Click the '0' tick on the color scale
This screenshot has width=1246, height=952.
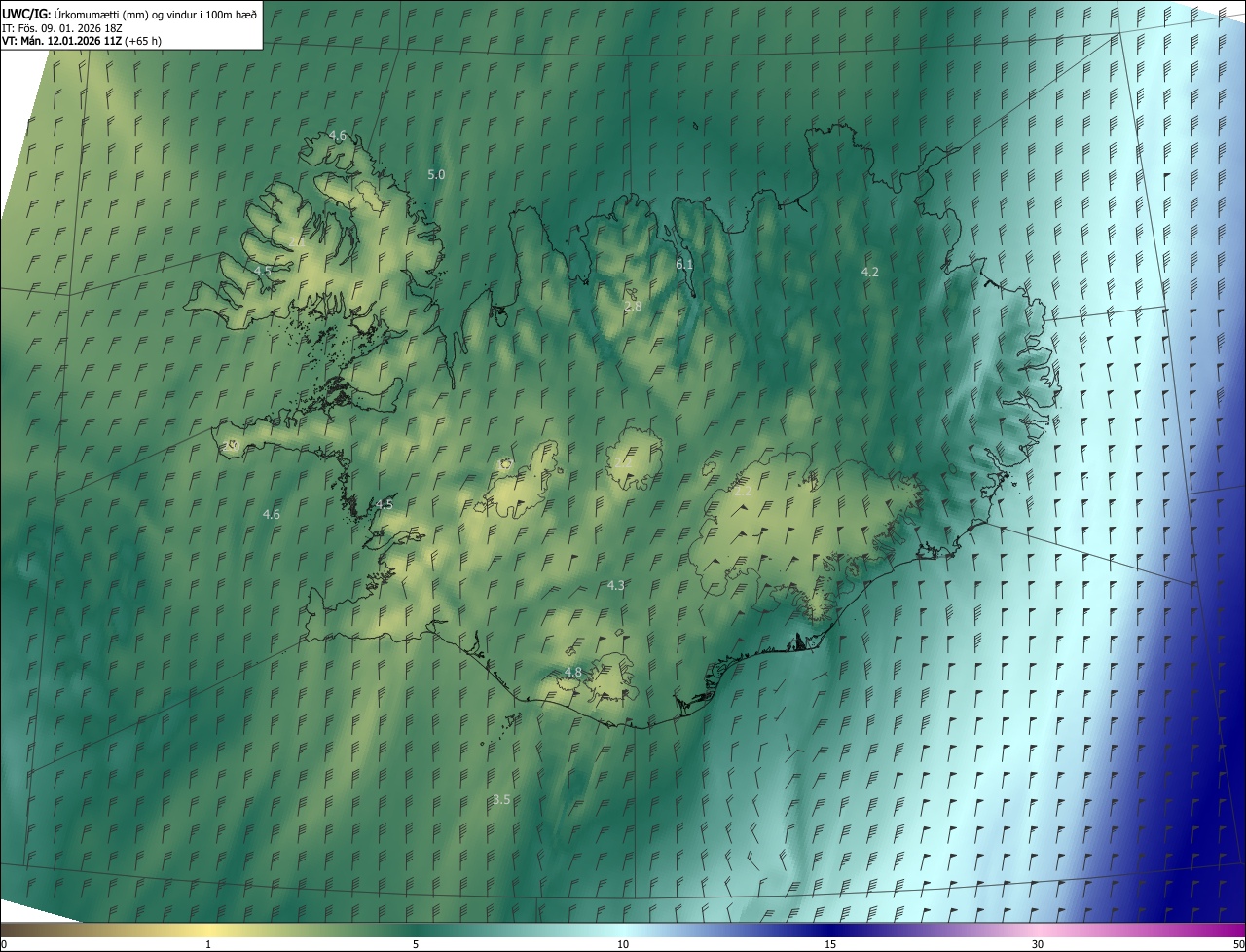point(4,944)
